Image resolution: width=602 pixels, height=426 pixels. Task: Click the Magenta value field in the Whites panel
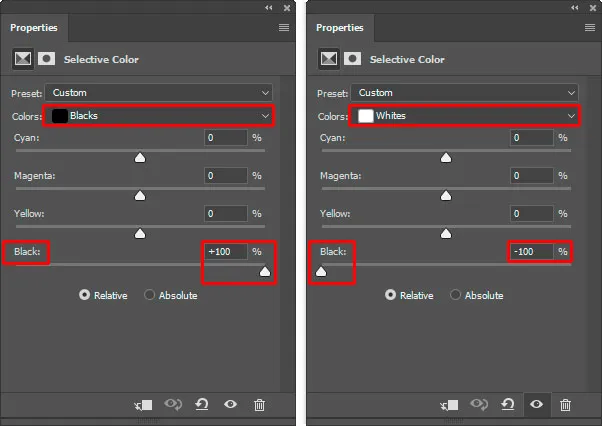click(532, 175)
